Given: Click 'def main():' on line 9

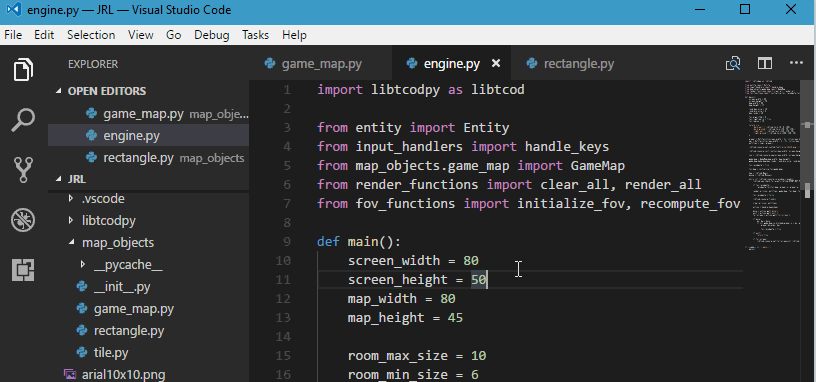Looking at the screenshot, I should tap(359, 241).
